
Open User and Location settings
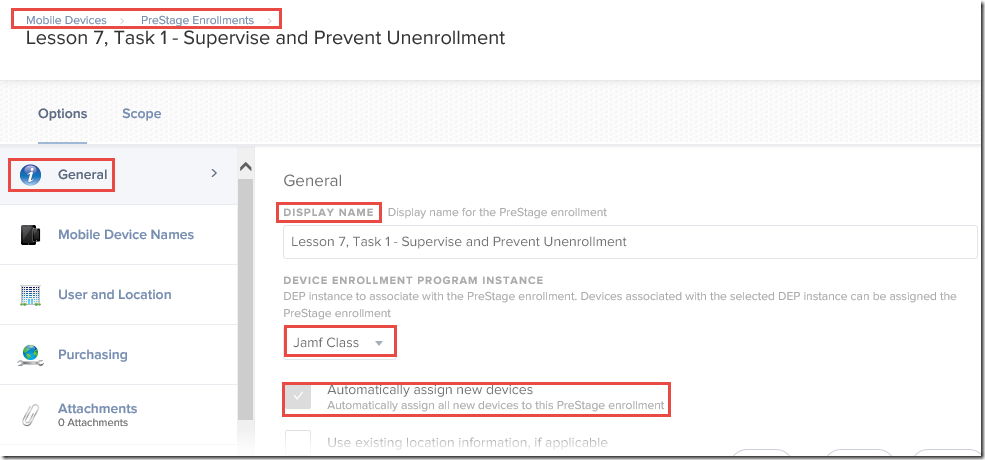click(x=115, y=295)
